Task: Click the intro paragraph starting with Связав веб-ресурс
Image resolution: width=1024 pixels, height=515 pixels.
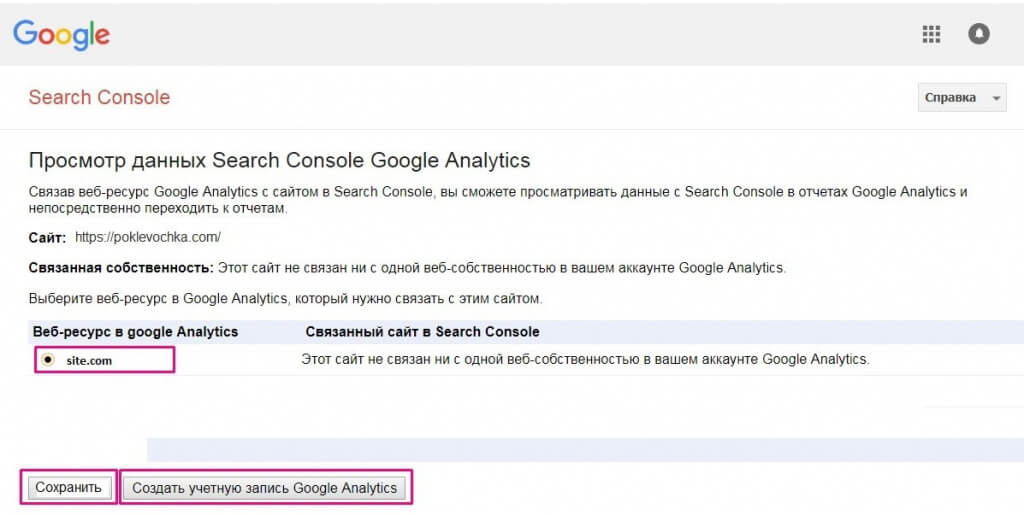Action: point(498,199)
